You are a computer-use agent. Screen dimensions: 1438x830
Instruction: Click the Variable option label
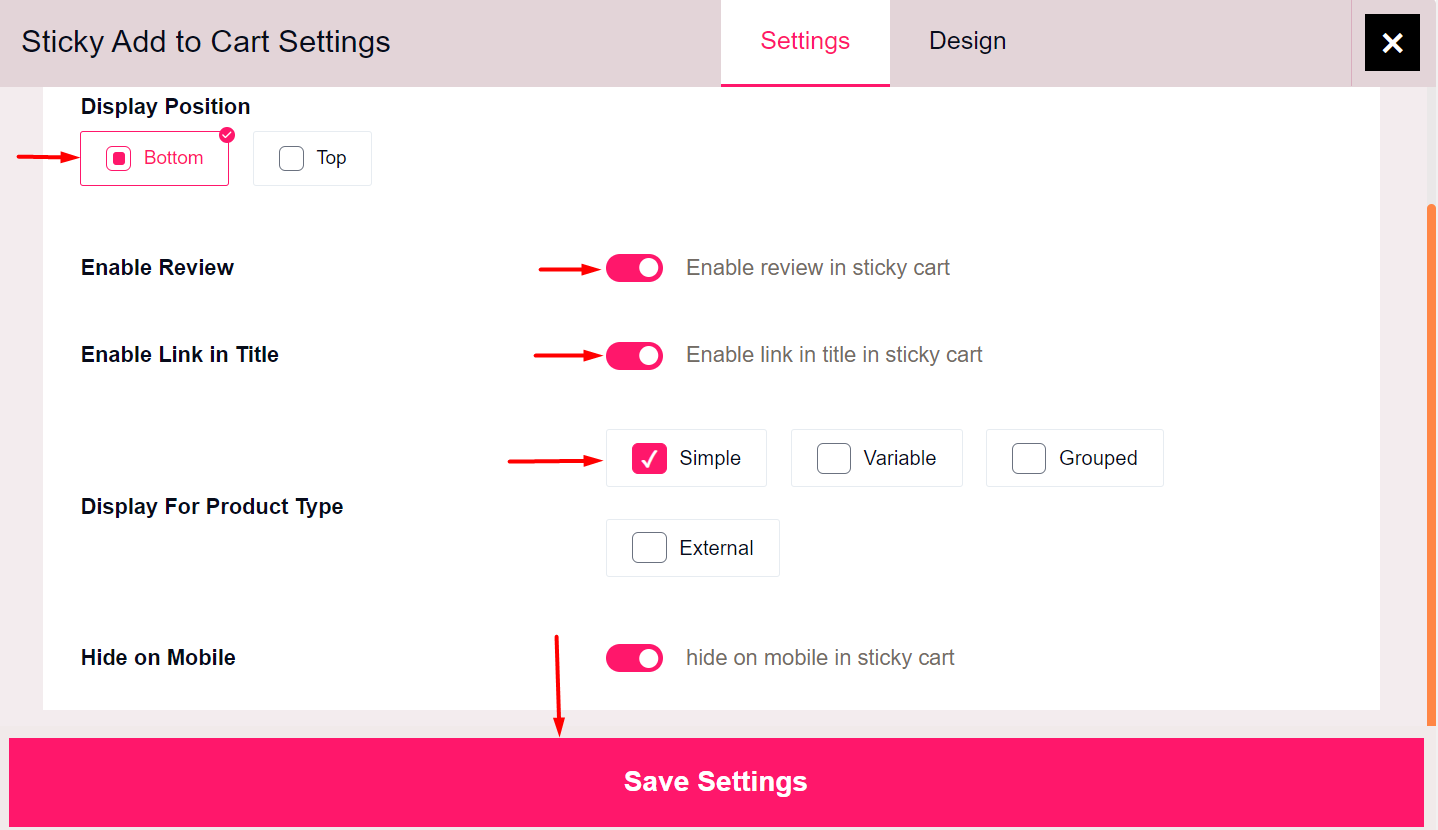900,458
